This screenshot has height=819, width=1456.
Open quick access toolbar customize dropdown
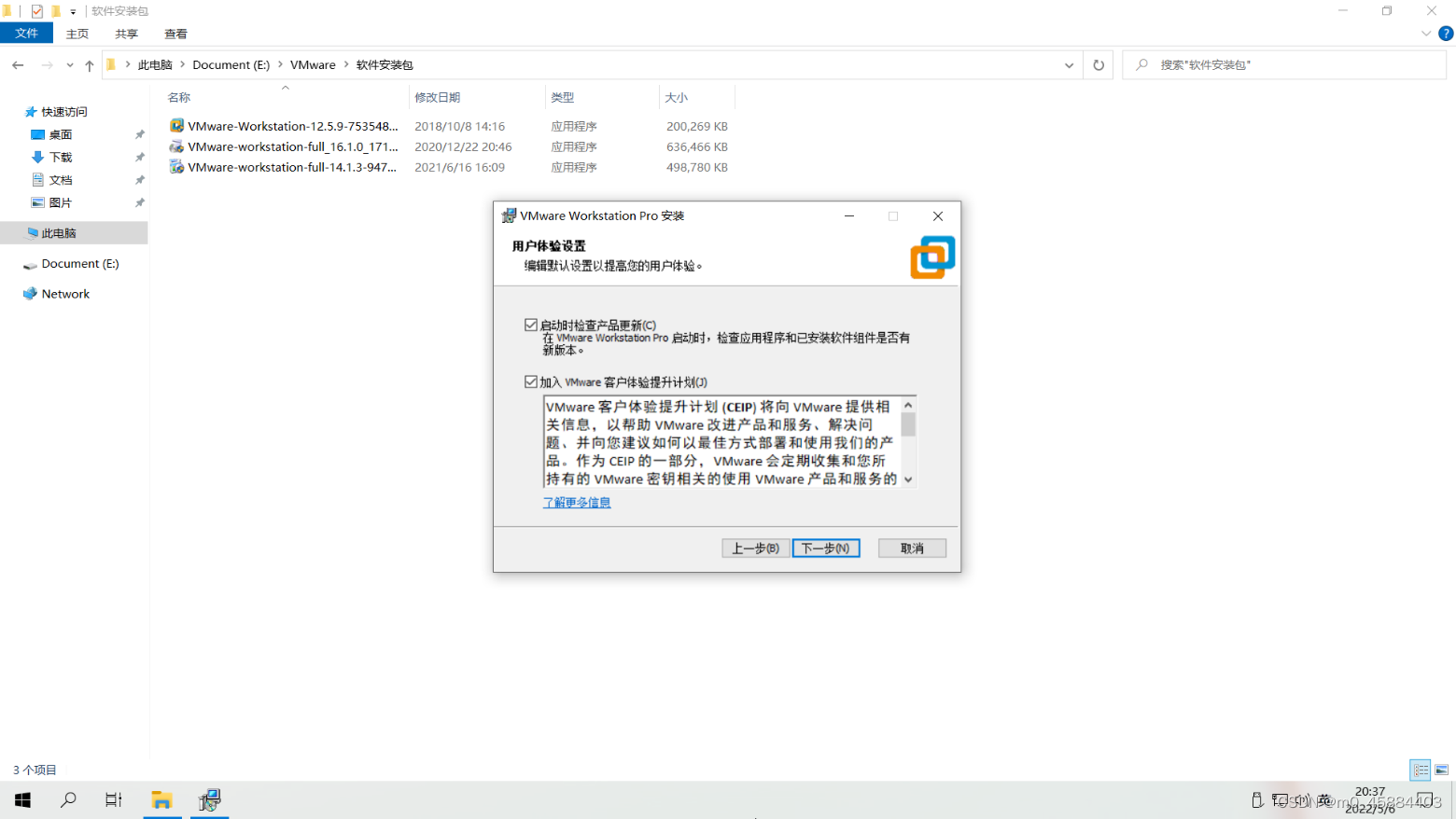point(73,11)
